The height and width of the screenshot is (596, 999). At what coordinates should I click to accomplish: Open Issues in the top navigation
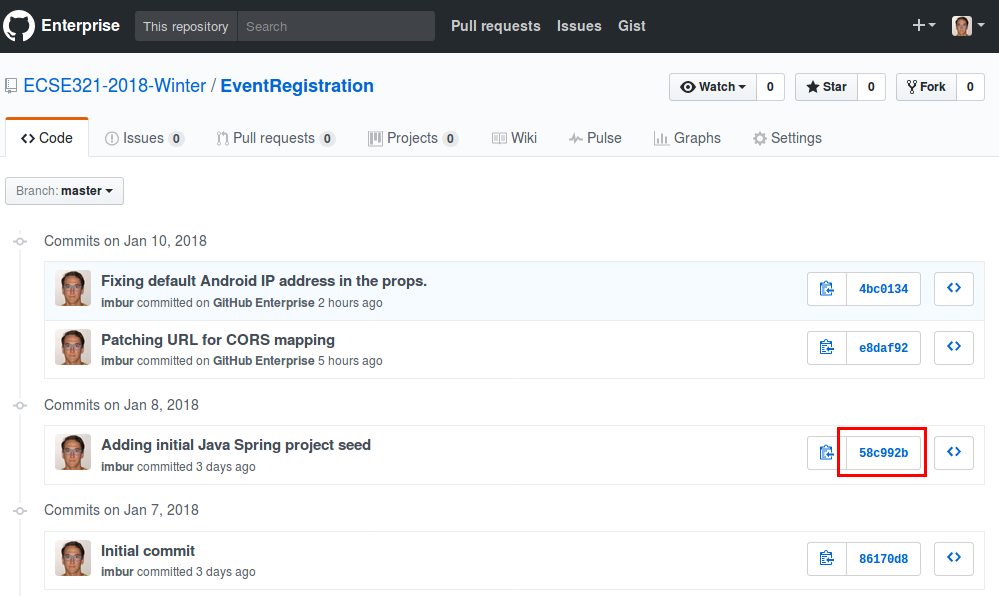click(579, 26)
